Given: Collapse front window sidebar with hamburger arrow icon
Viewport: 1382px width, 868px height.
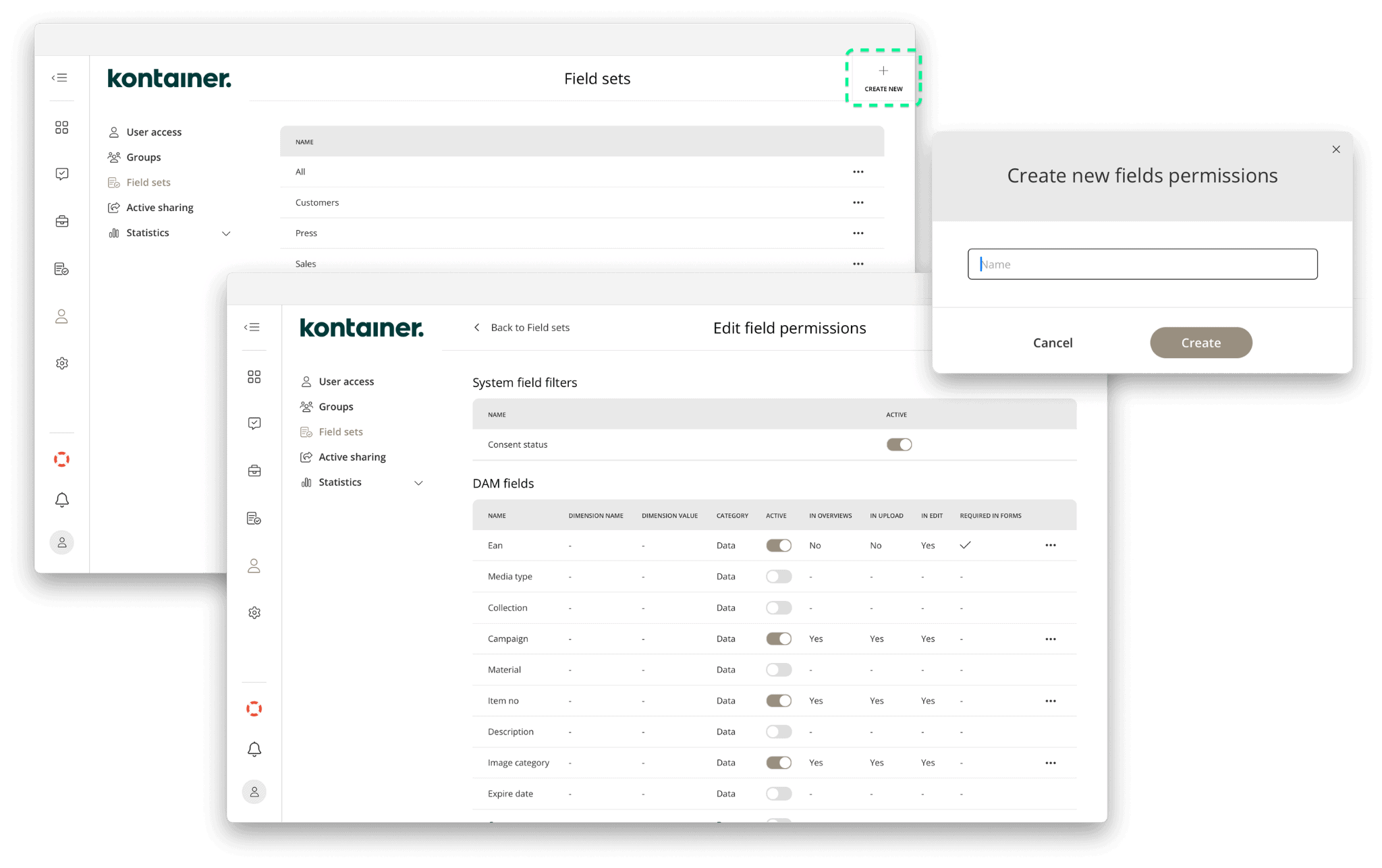Looking at the screenshot, I should [x=252, y=327].
